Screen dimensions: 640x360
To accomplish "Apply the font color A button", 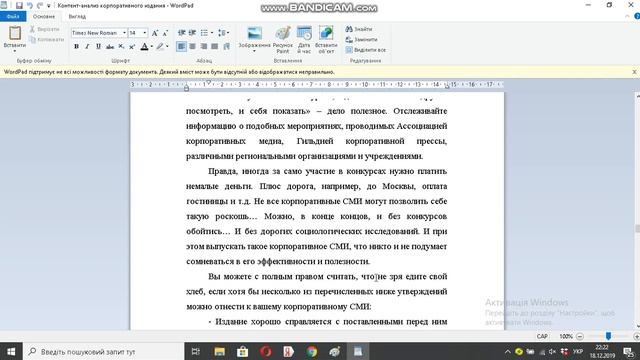I will 144,47.
